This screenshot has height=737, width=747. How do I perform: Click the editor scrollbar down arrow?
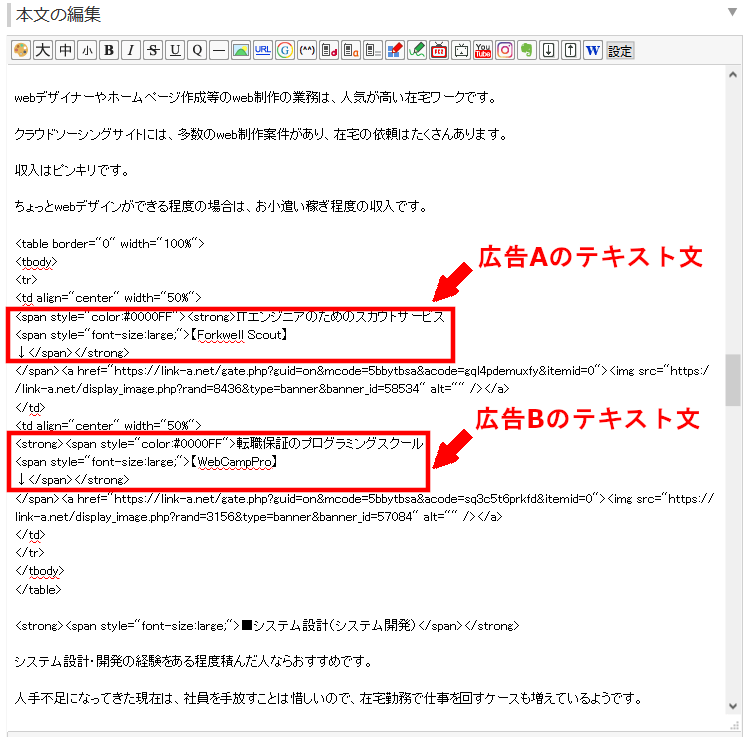click(x=733, y=706)
